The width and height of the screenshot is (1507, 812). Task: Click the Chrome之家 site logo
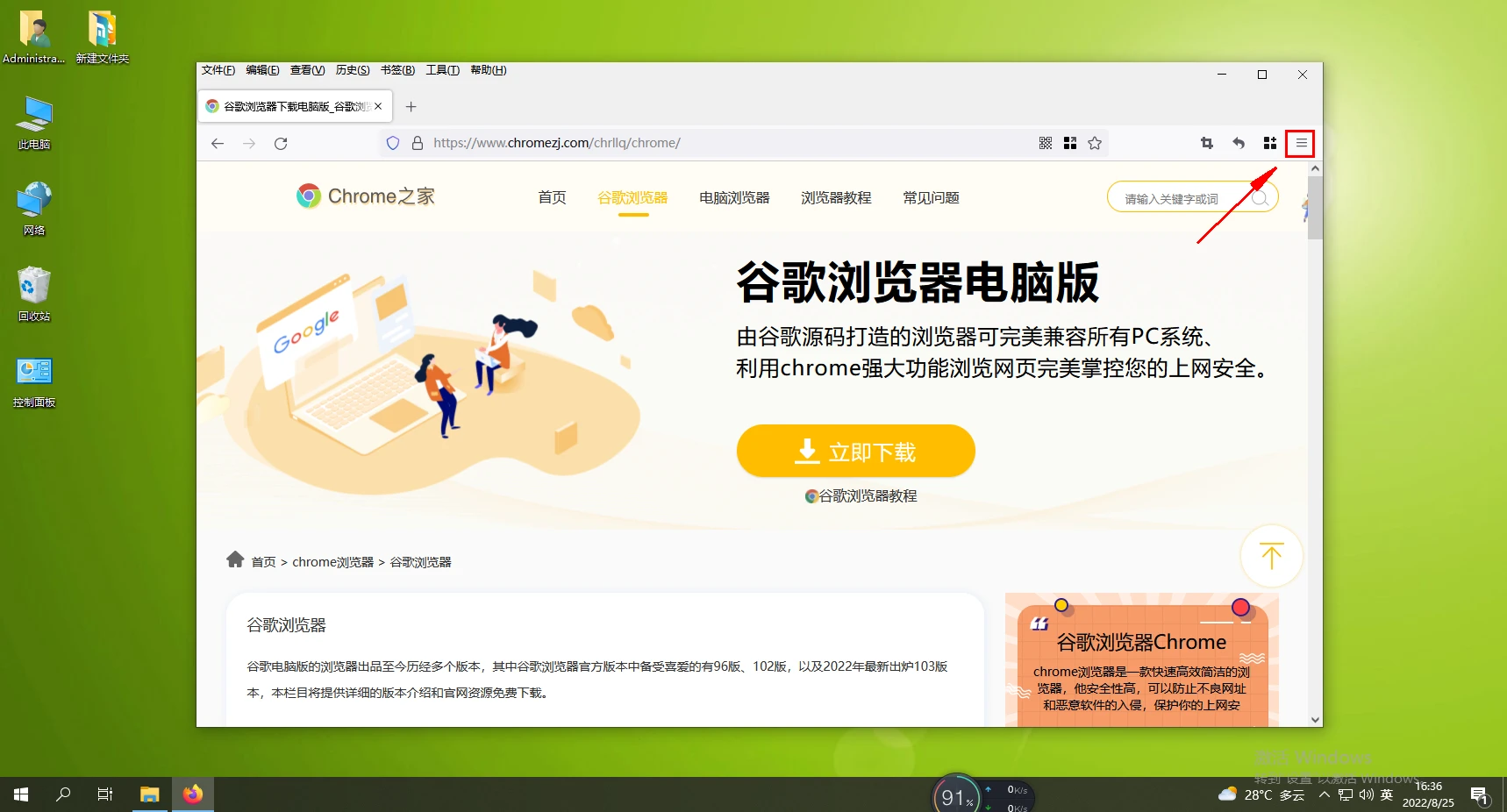coord(366,196)
